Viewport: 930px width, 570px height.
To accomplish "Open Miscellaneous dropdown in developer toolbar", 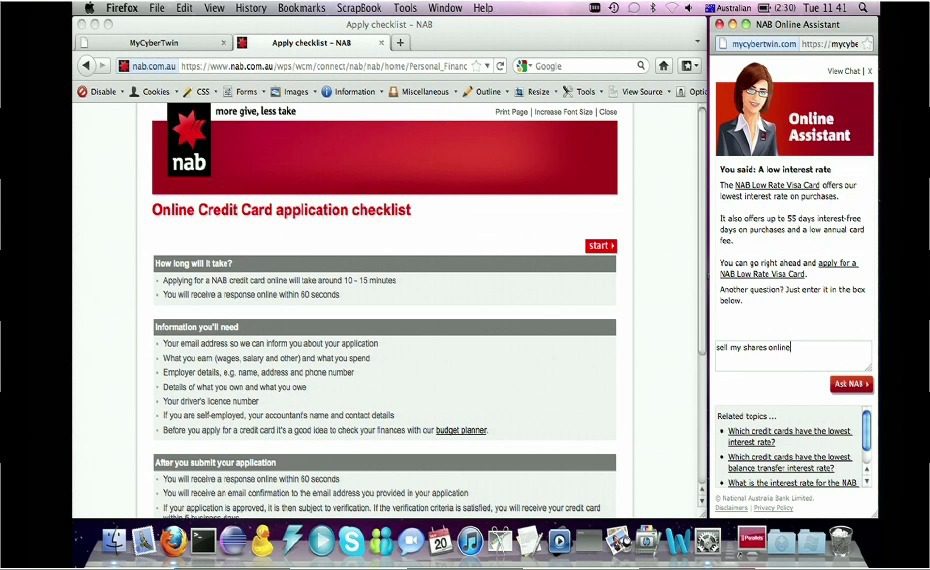I will click(x=423, y=92).
